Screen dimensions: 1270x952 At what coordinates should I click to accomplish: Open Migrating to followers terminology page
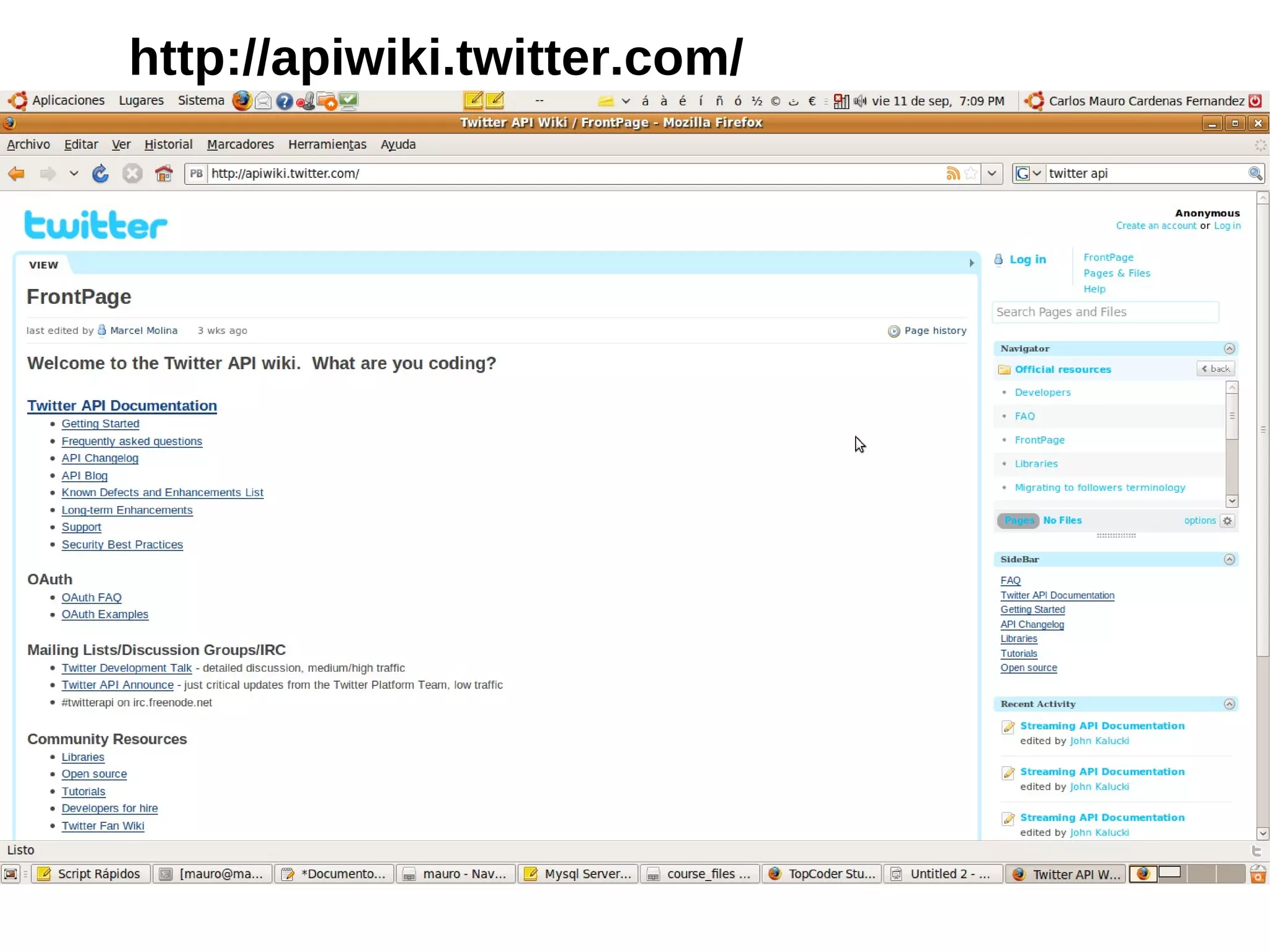(1100, 488)
